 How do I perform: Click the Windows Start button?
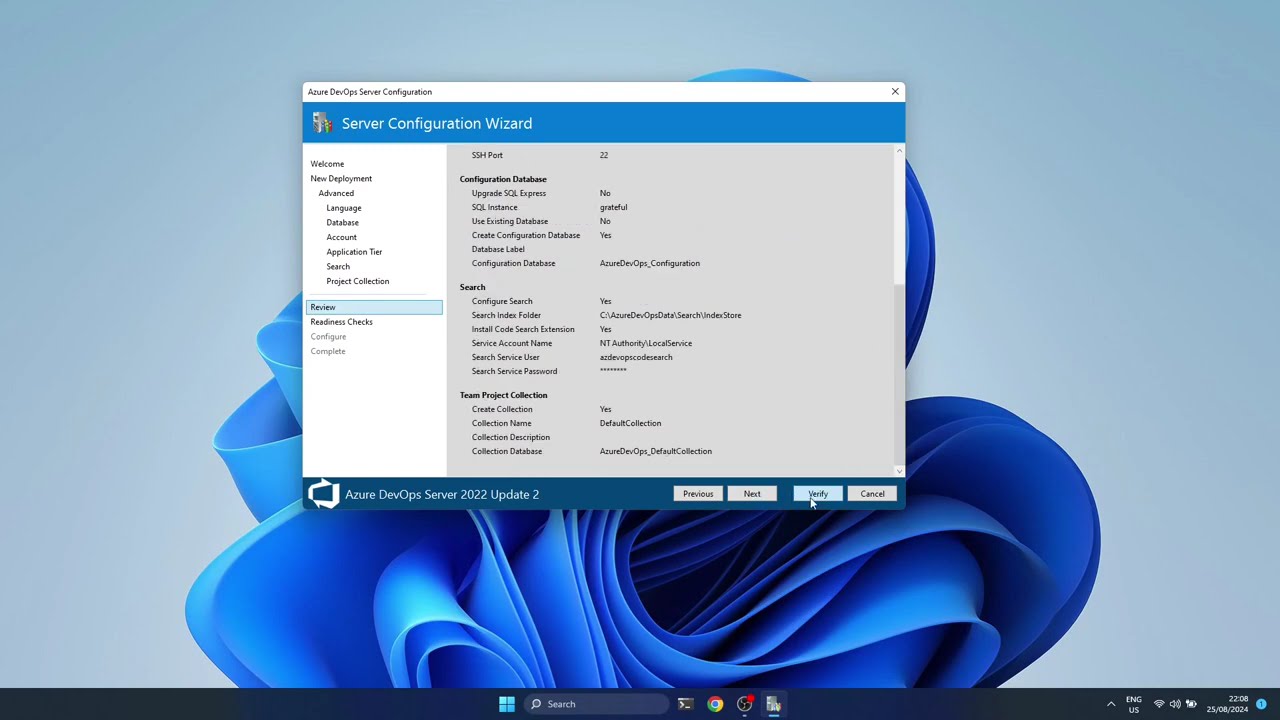507,704
